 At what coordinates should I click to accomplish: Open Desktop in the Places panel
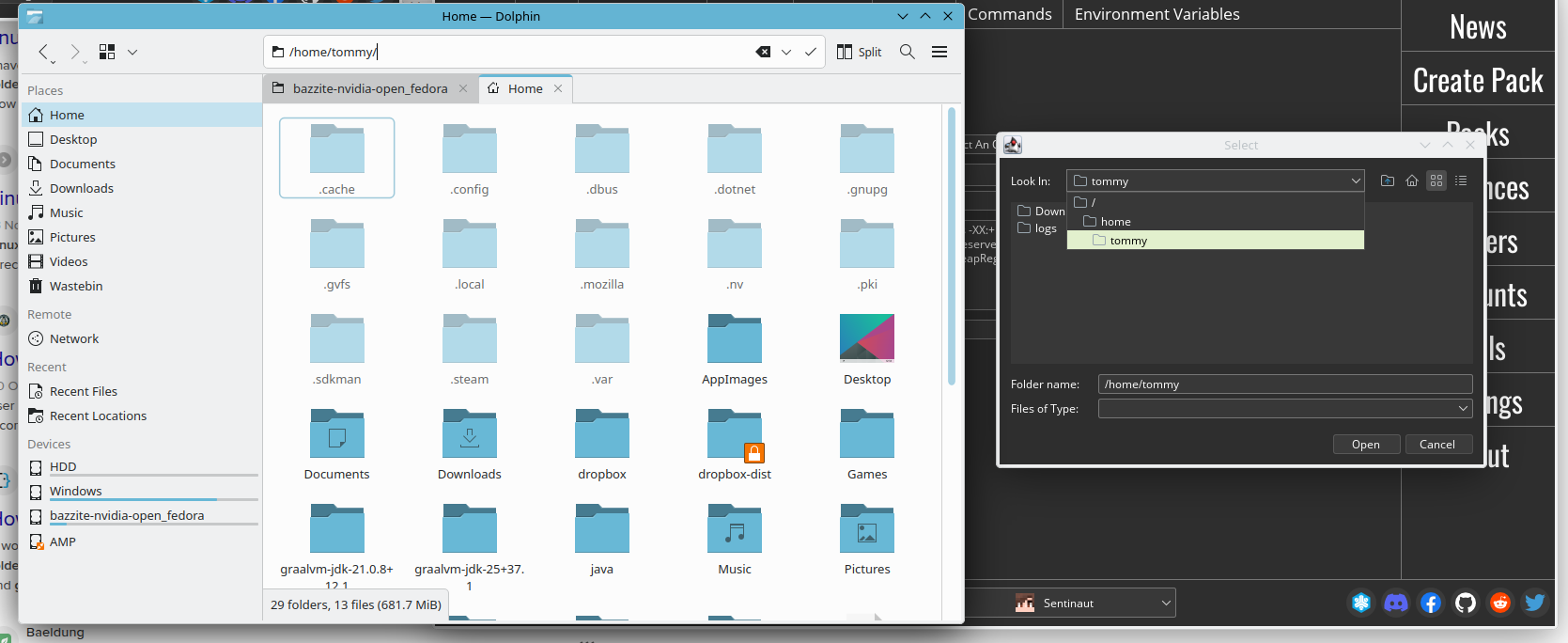(141, 139)
